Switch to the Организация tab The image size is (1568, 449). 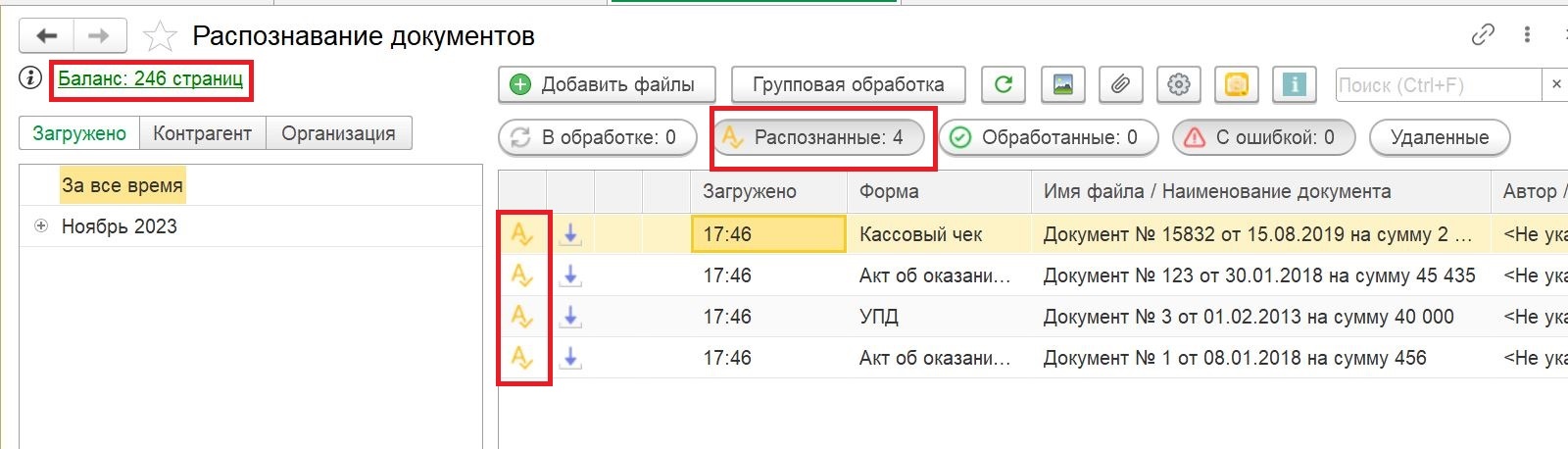click(x=338, y=133)
